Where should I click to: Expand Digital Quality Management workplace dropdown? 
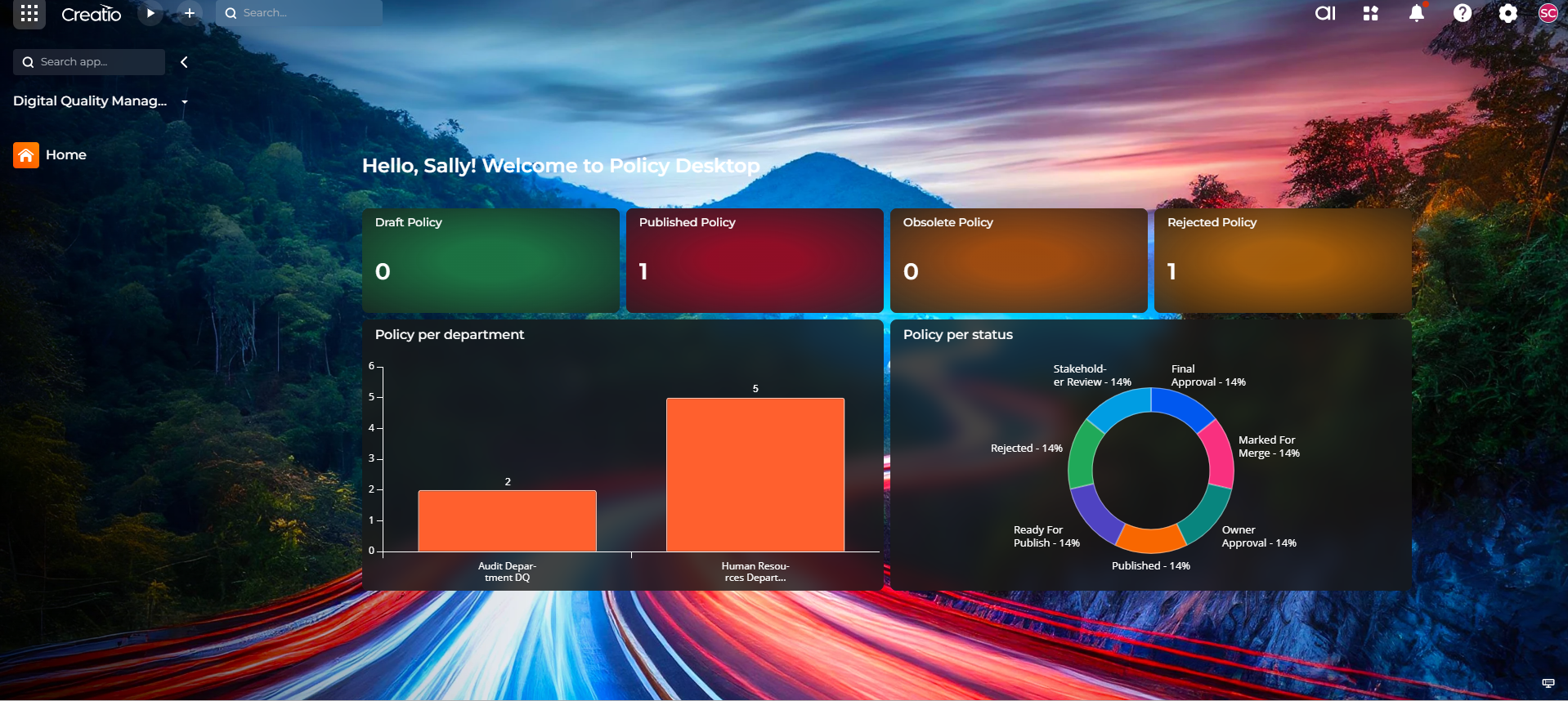coord(185,102)
